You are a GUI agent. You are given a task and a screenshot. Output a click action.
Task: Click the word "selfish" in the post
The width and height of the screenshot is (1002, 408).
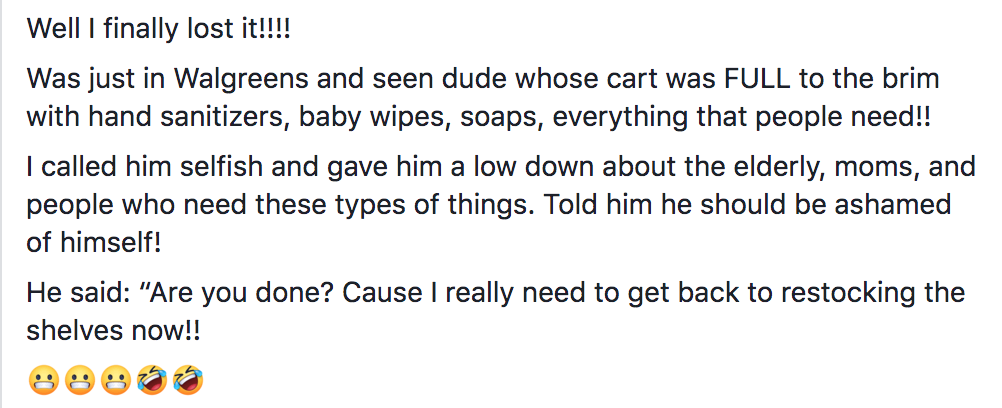click(x=233, y=165)
